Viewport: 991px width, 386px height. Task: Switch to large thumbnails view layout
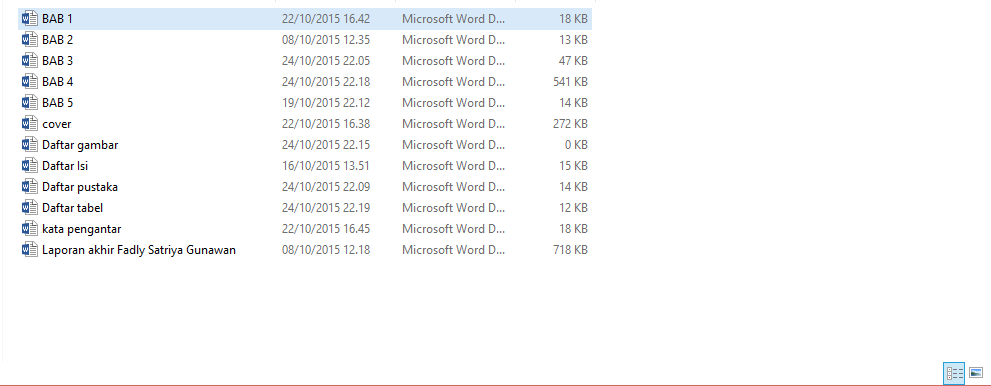(x=976, y=373)
